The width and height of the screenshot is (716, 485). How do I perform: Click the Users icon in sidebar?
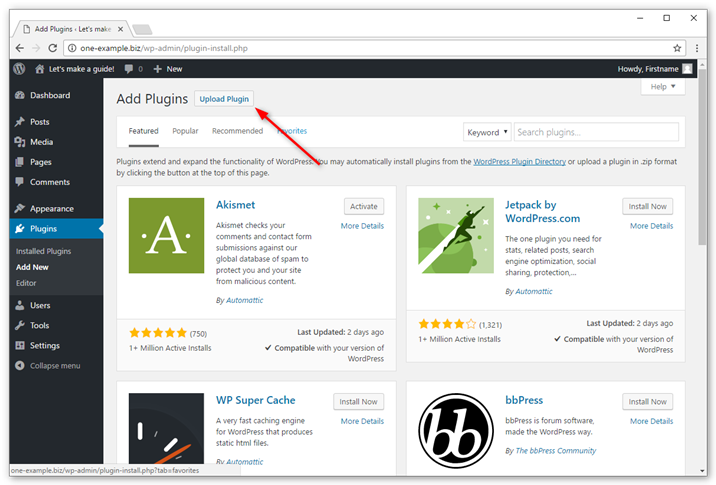(20, 305)
